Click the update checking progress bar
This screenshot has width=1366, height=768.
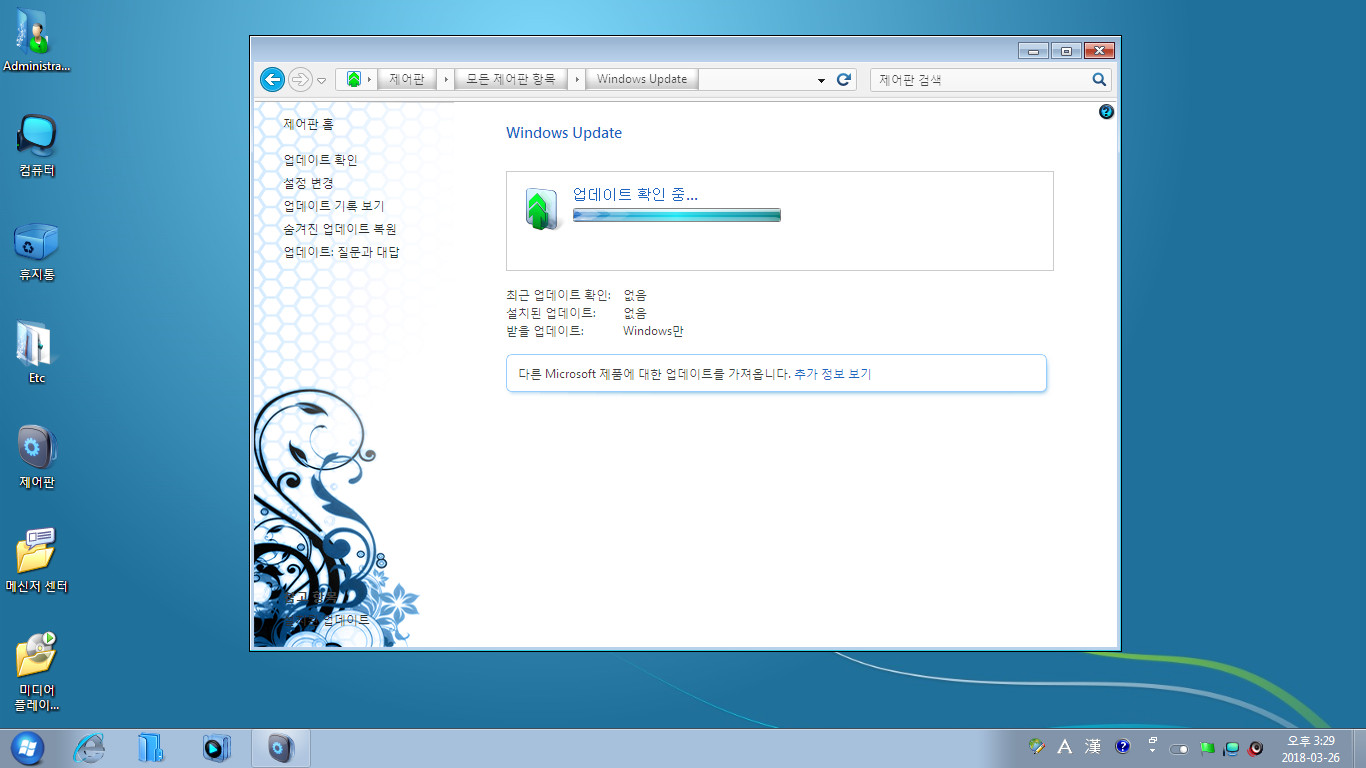pyautogui.click(x=676, y=215)
